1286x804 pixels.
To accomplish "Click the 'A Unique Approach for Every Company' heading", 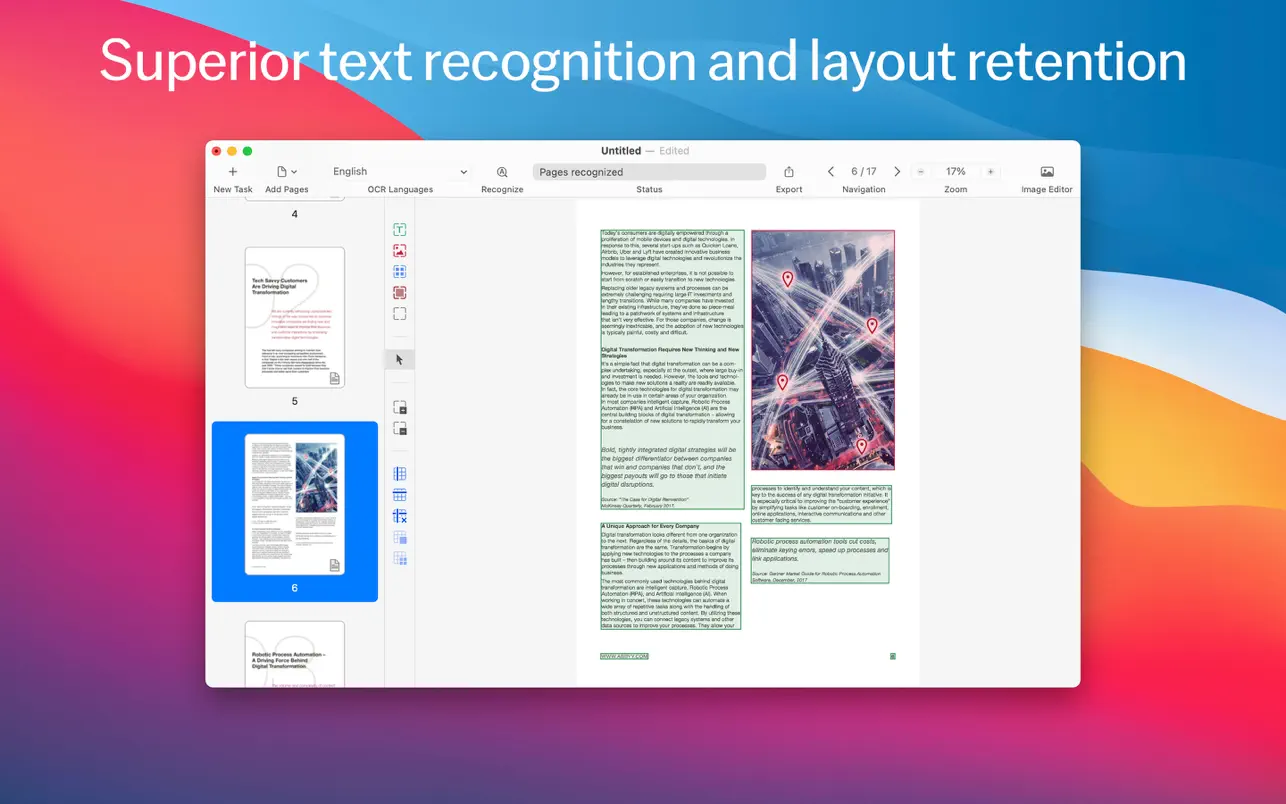I will tap(649, 526).
